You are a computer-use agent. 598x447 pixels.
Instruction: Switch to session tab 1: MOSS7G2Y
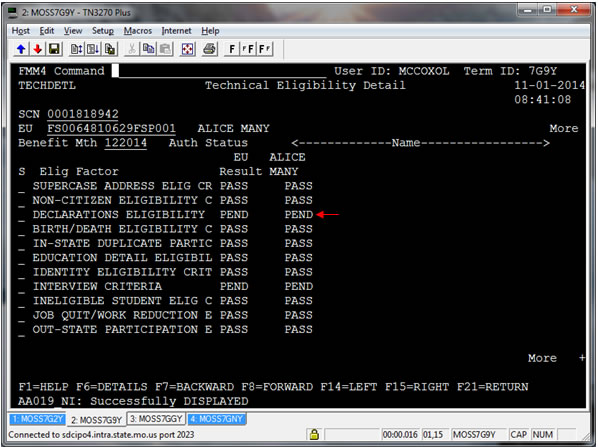click(37, 419)
